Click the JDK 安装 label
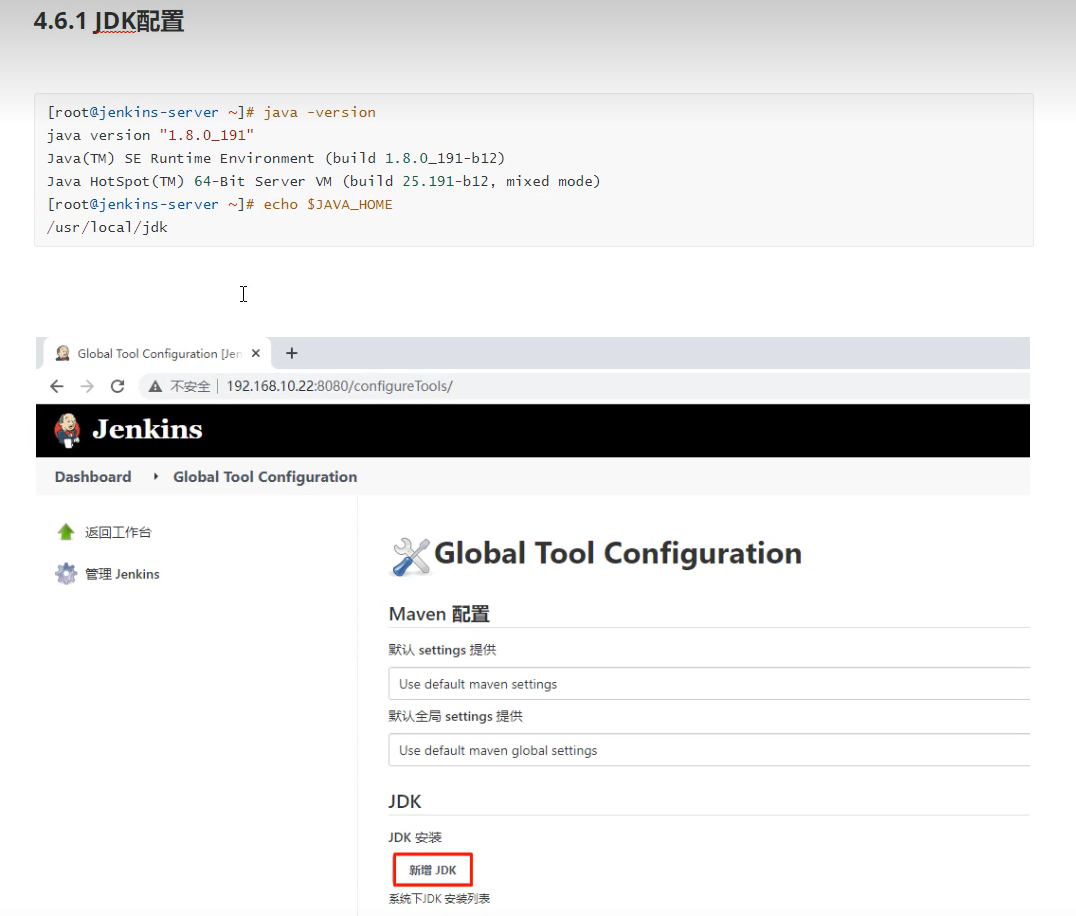Image resolution: width=1076 pixels, height=916 pixels. [415, 837]
